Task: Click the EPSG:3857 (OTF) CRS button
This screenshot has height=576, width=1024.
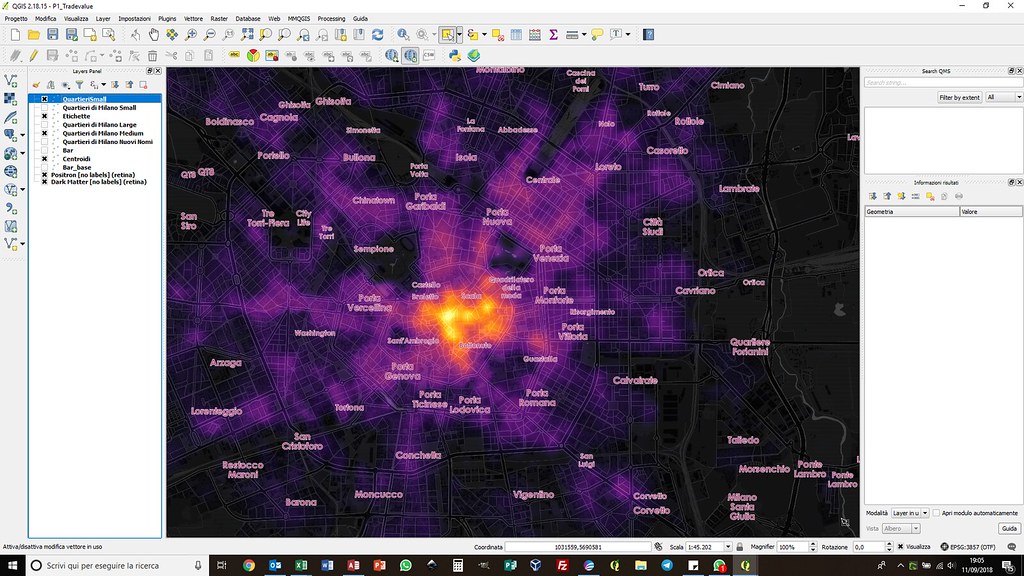Action: pyautogui.click(x=968, y=547)
